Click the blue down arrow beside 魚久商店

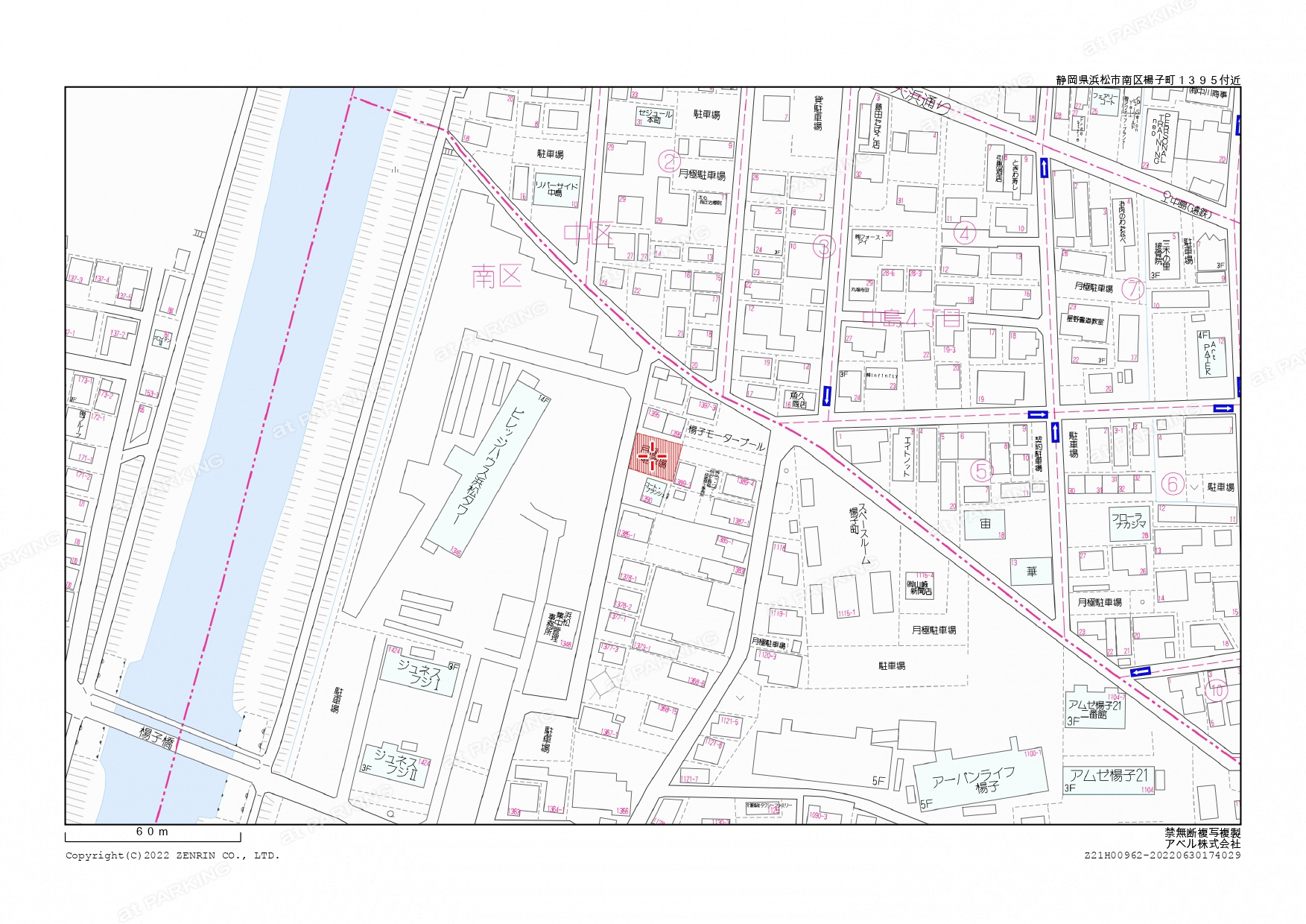pos(827,396)
